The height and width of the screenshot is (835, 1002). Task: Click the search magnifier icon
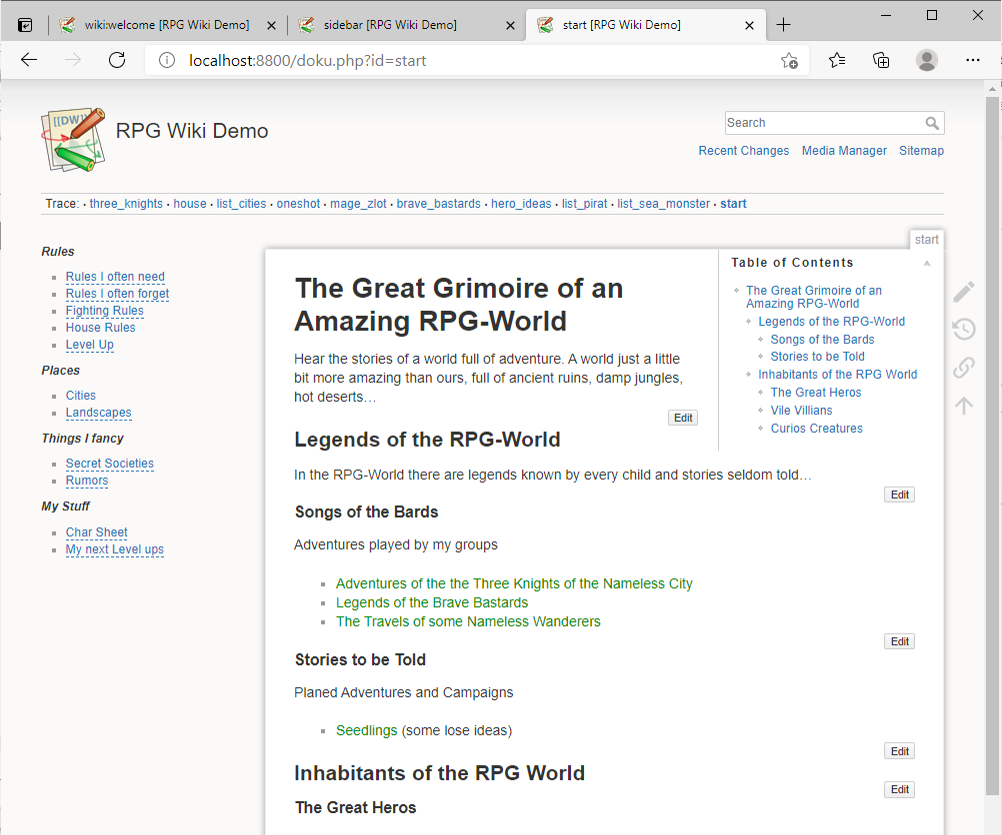[933, 123]
